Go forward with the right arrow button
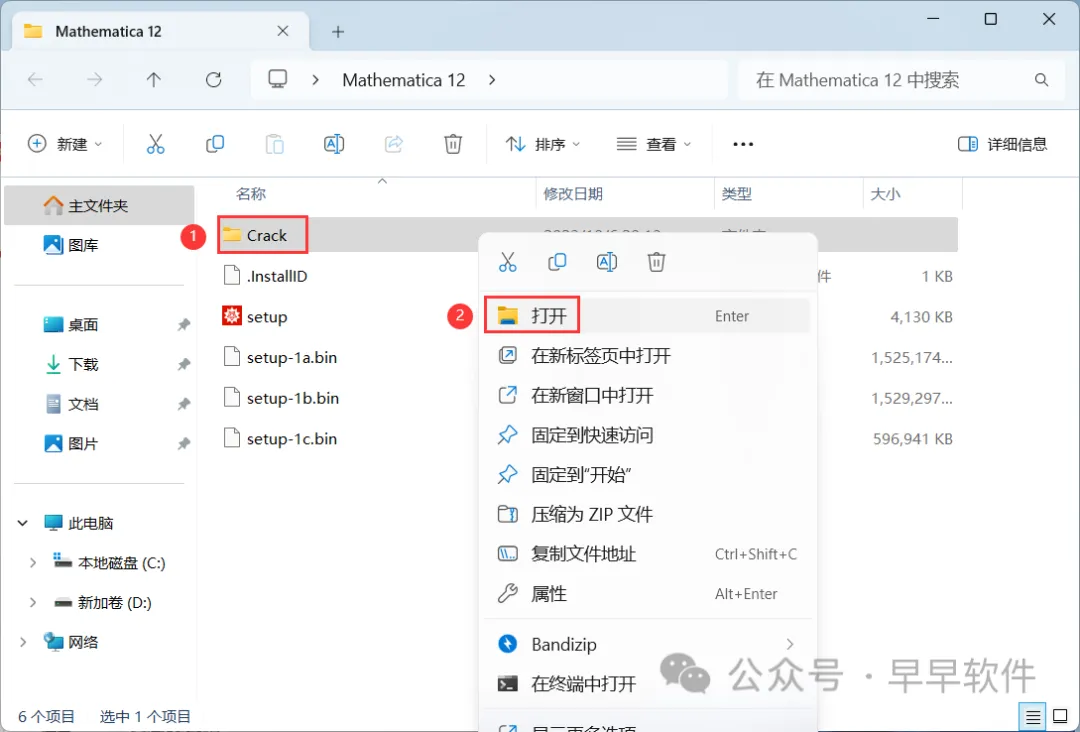 [x=94, y=80]
